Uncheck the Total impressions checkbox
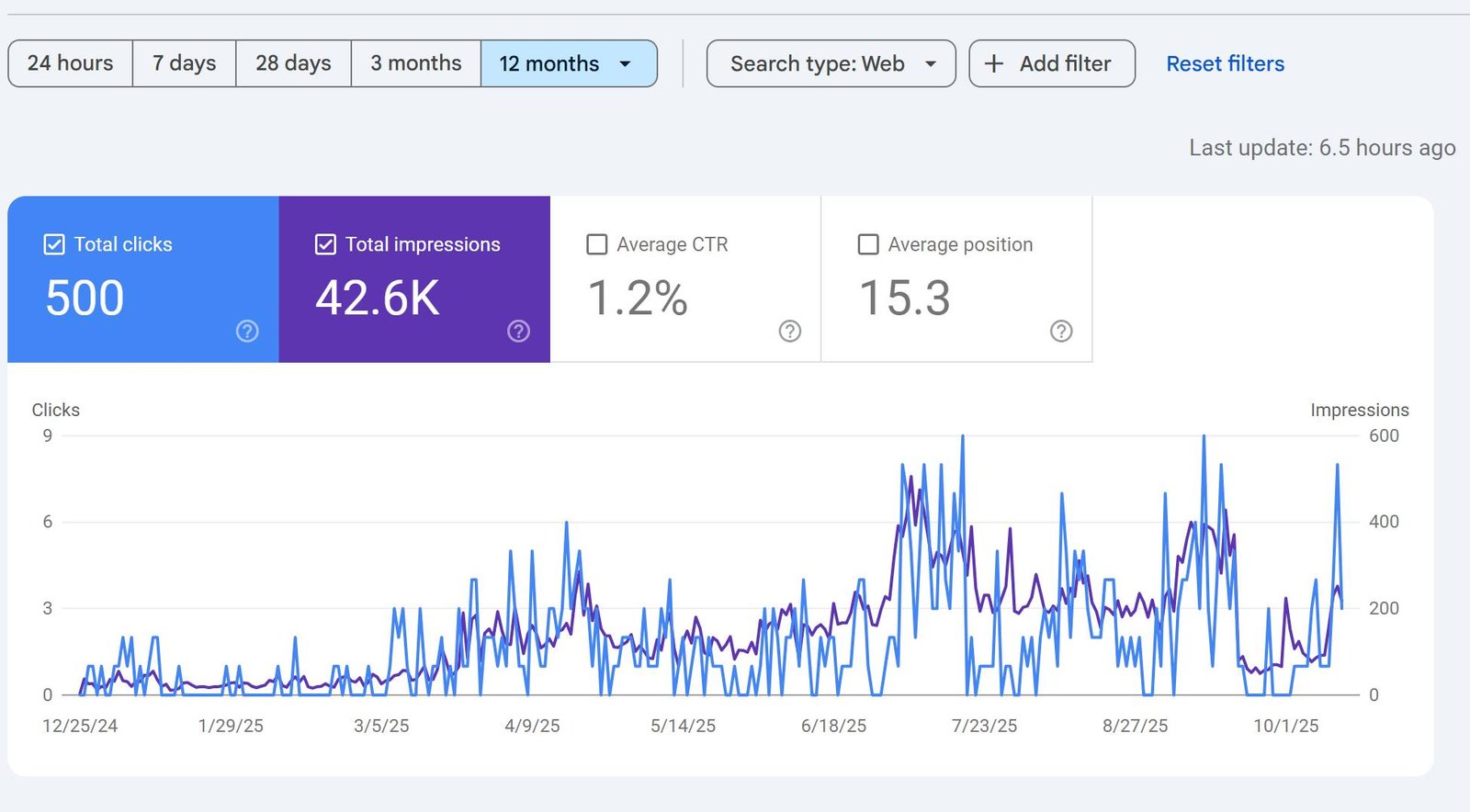1470x812 pixels. click(325, 244)
